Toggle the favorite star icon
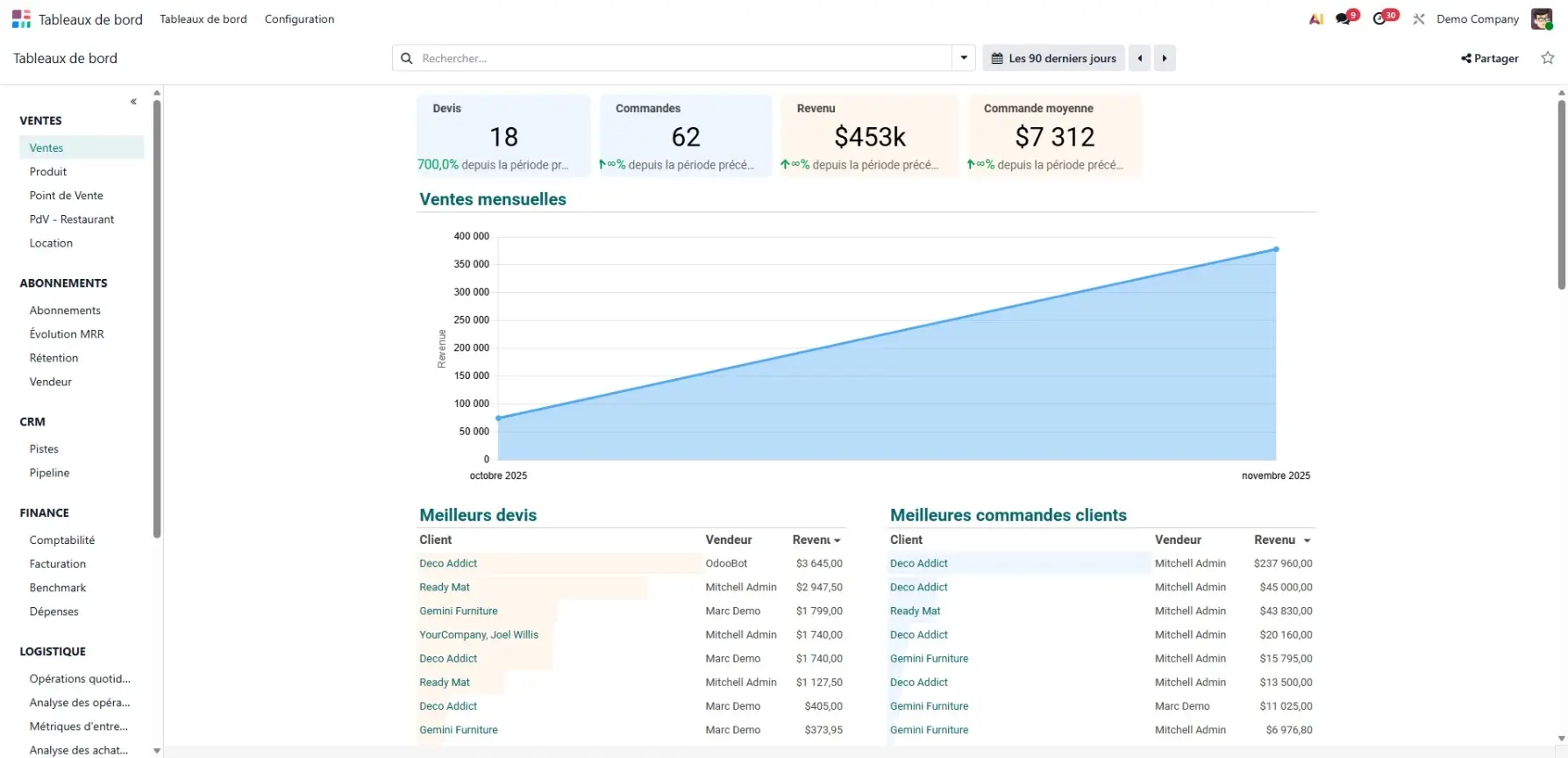 pyautogui.click(x=1547, y=58)
